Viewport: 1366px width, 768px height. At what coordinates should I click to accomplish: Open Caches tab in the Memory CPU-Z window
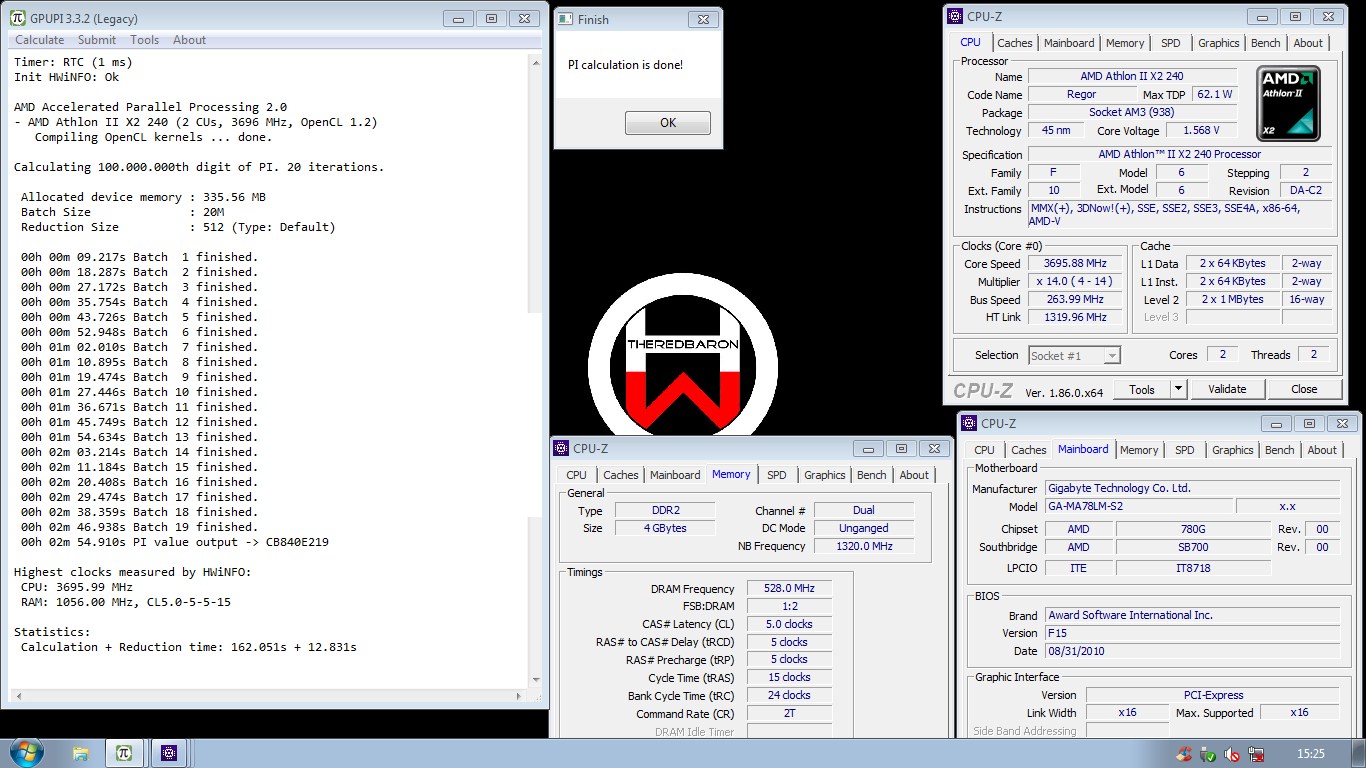620,475
